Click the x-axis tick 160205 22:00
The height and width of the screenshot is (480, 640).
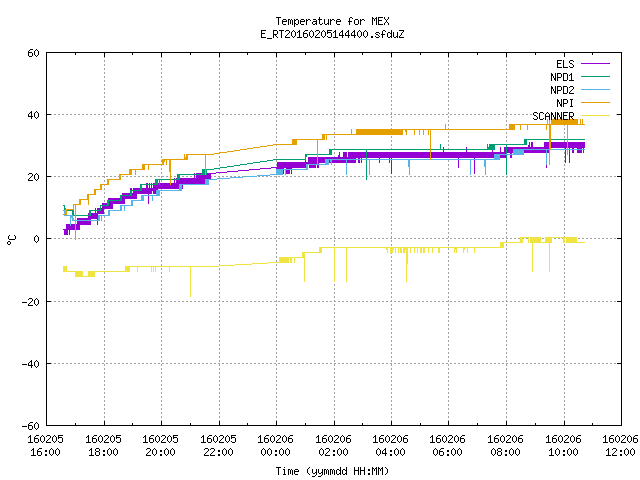pyautogui.click(x=218, y=446)
